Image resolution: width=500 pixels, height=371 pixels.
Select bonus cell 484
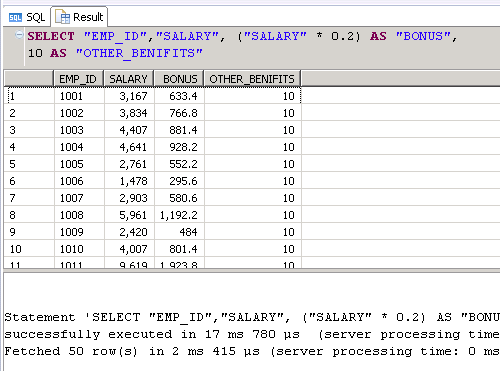point(179,232)
